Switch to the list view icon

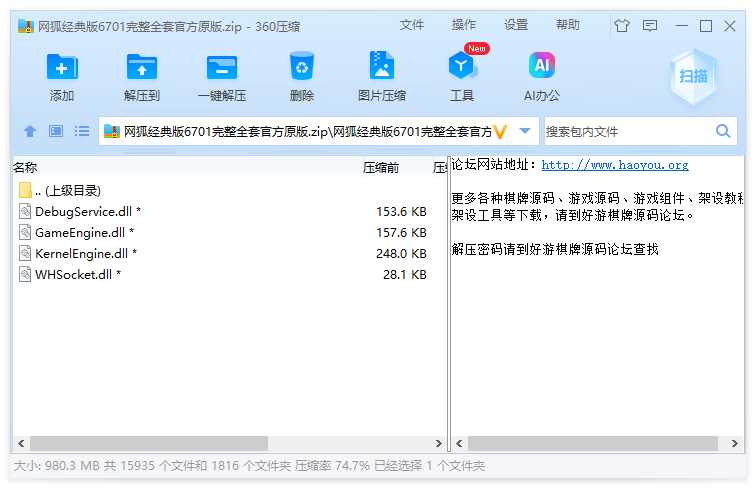(x=81, y=131)
